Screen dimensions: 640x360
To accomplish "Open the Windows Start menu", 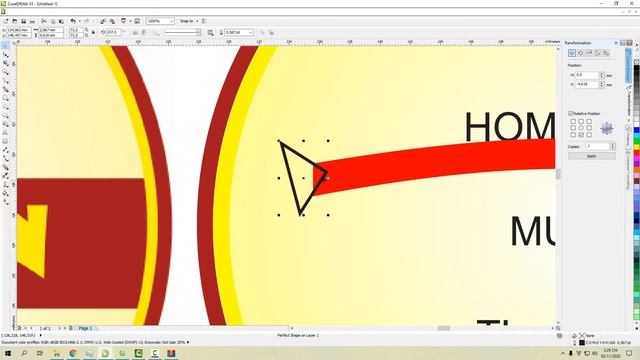I will pyautogui.click(x=7, y=353).
